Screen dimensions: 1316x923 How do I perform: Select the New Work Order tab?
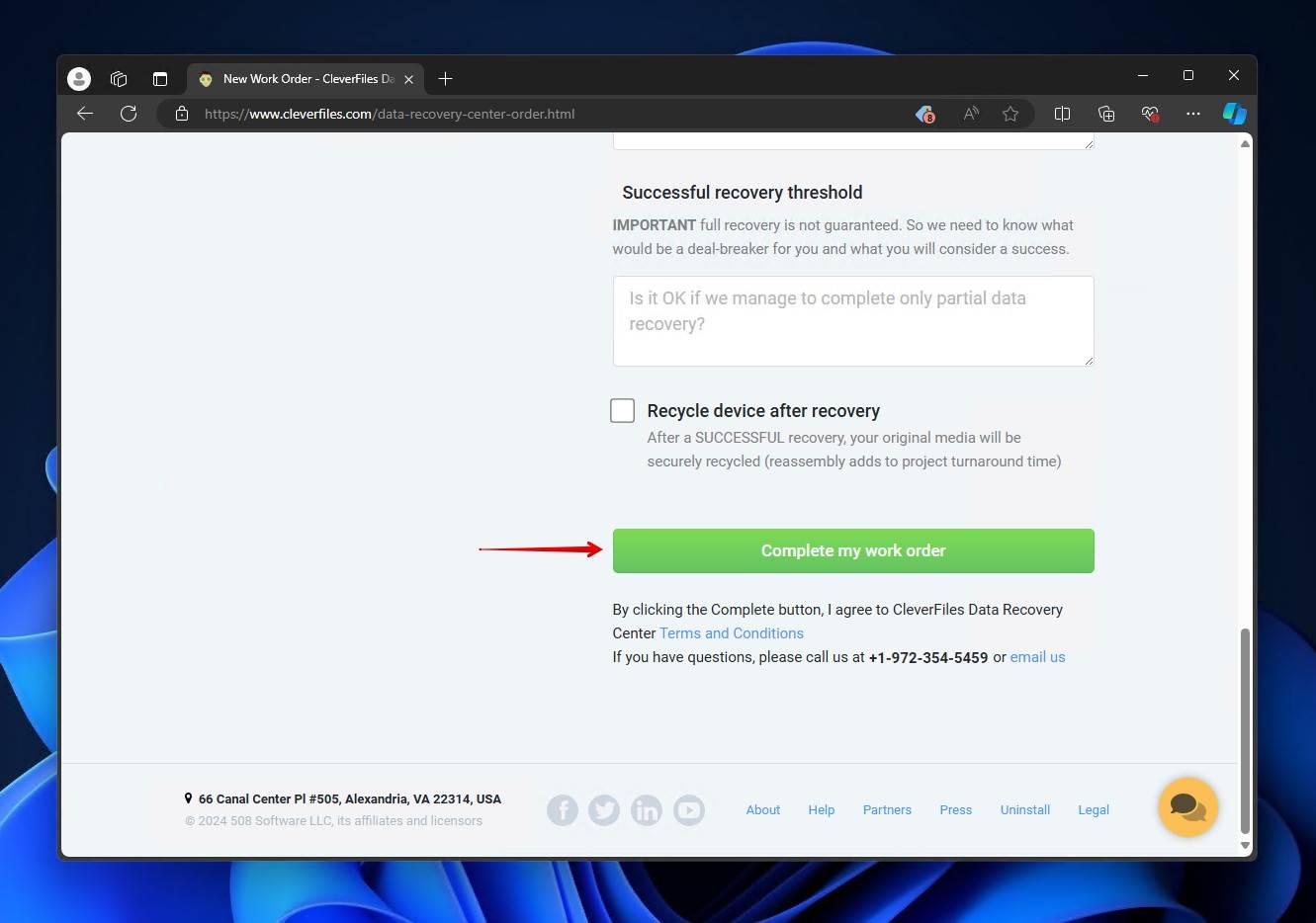pyautogui.click(x=306, y=79)
